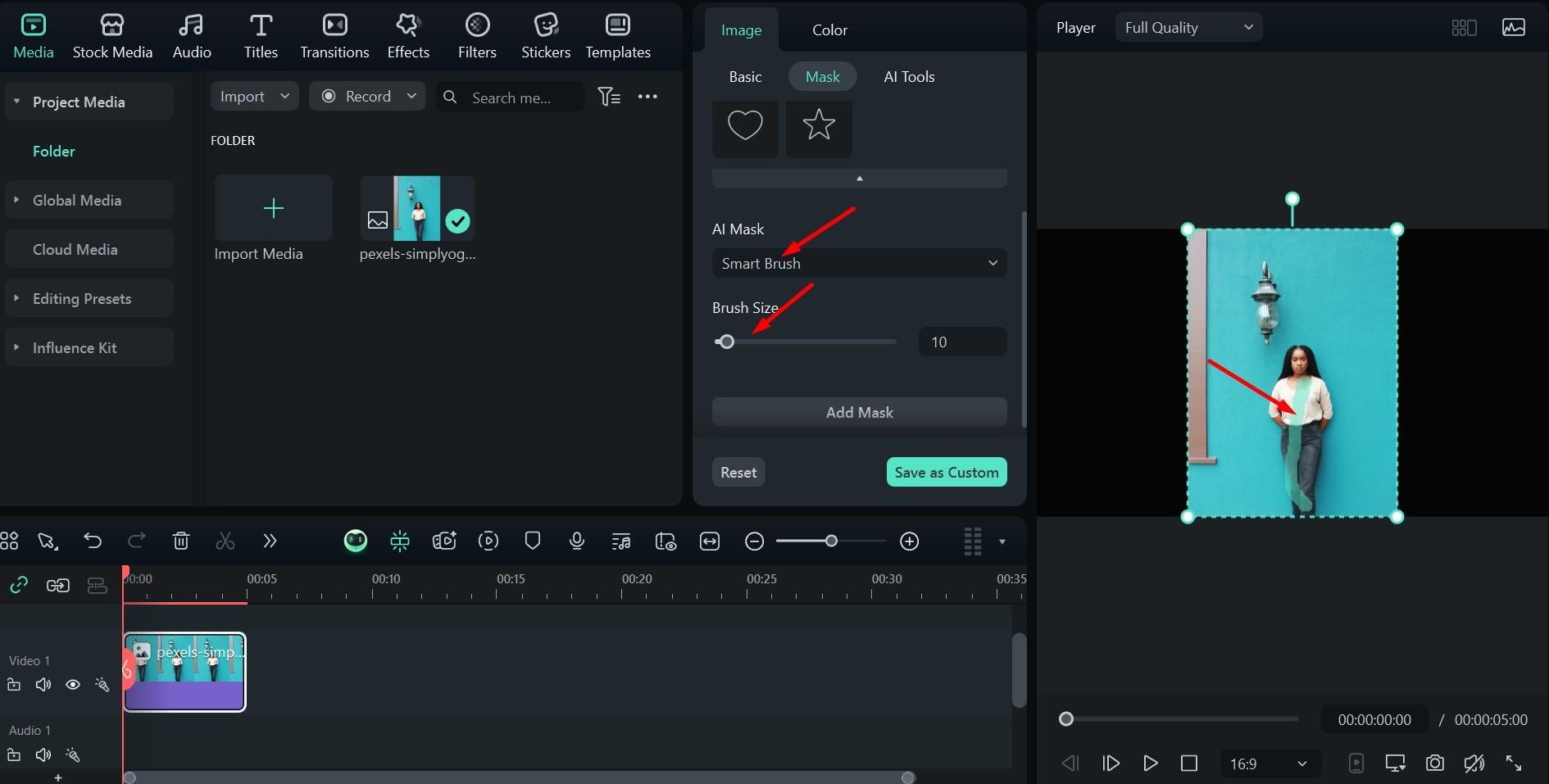Screen dimensions: 1549x784
Task: Zoom in the timeline
Action: [x=910, y=541]
